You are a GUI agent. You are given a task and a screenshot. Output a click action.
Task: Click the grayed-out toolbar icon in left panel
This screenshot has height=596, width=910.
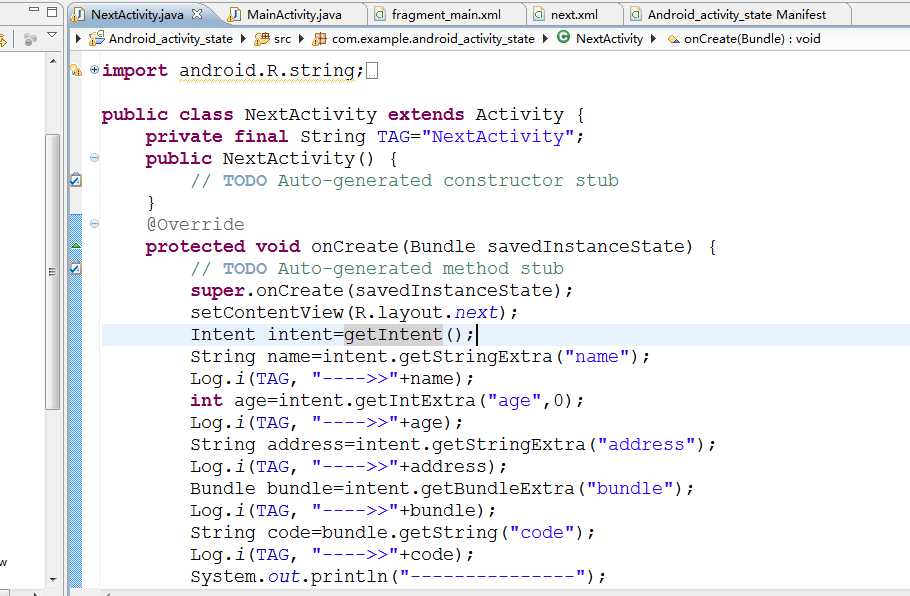[30, 39]
